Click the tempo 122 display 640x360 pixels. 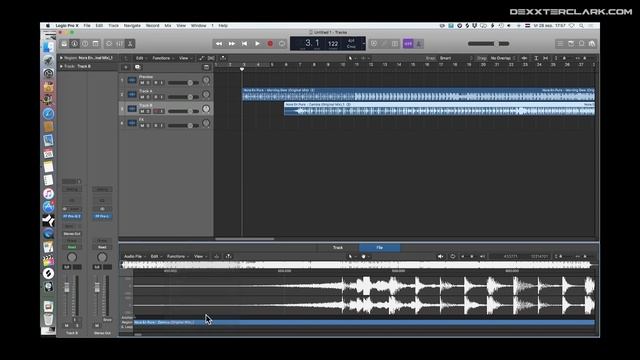tap(333, 44)
